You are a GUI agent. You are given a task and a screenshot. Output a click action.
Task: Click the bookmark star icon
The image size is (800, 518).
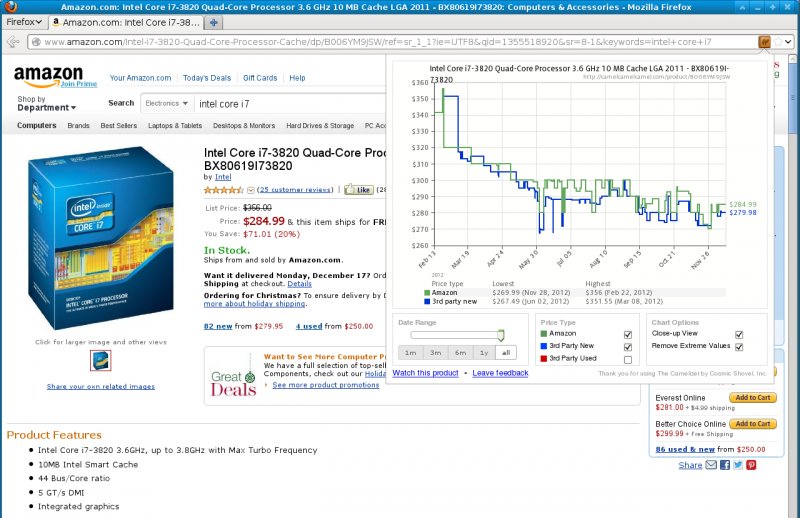[778, 42]
